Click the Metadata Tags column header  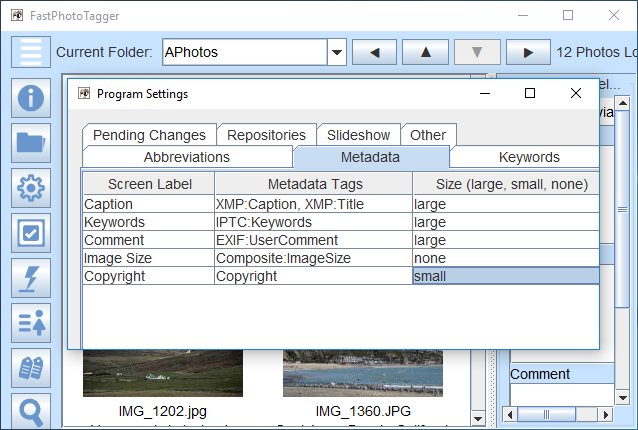314,184
